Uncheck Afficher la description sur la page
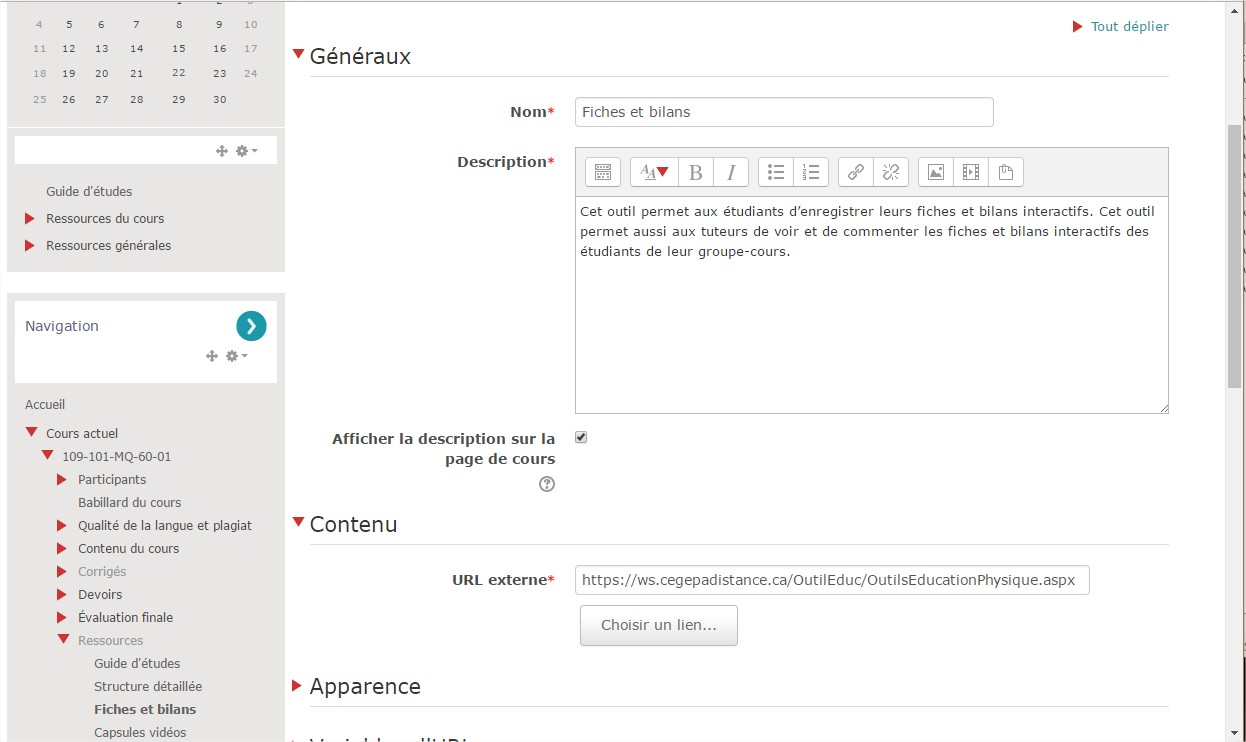Viewport: 1246px width, 742px height. [581, 437]
